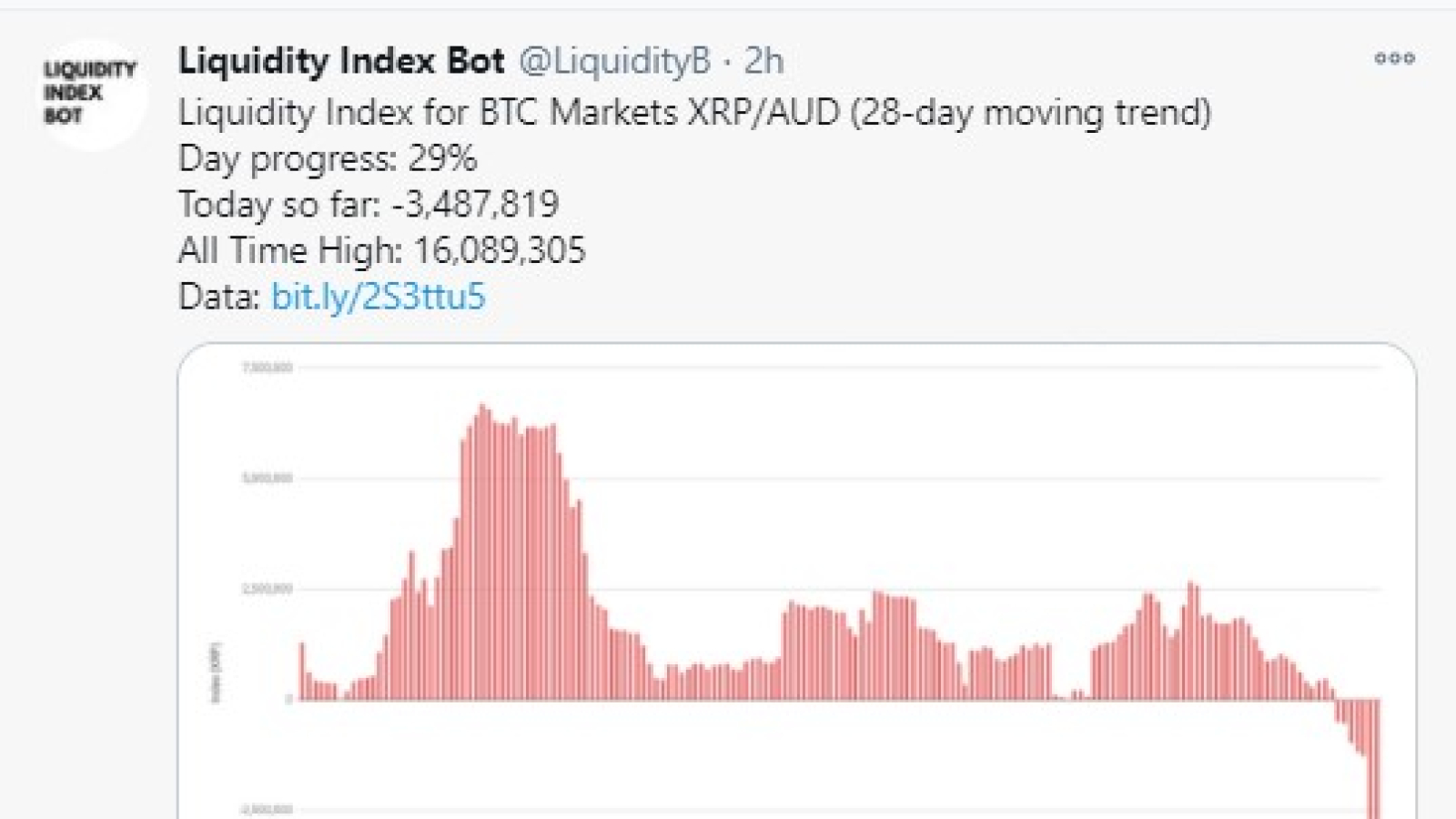
Task: Click the first bar at chart start
Action: tap(302, 671)
